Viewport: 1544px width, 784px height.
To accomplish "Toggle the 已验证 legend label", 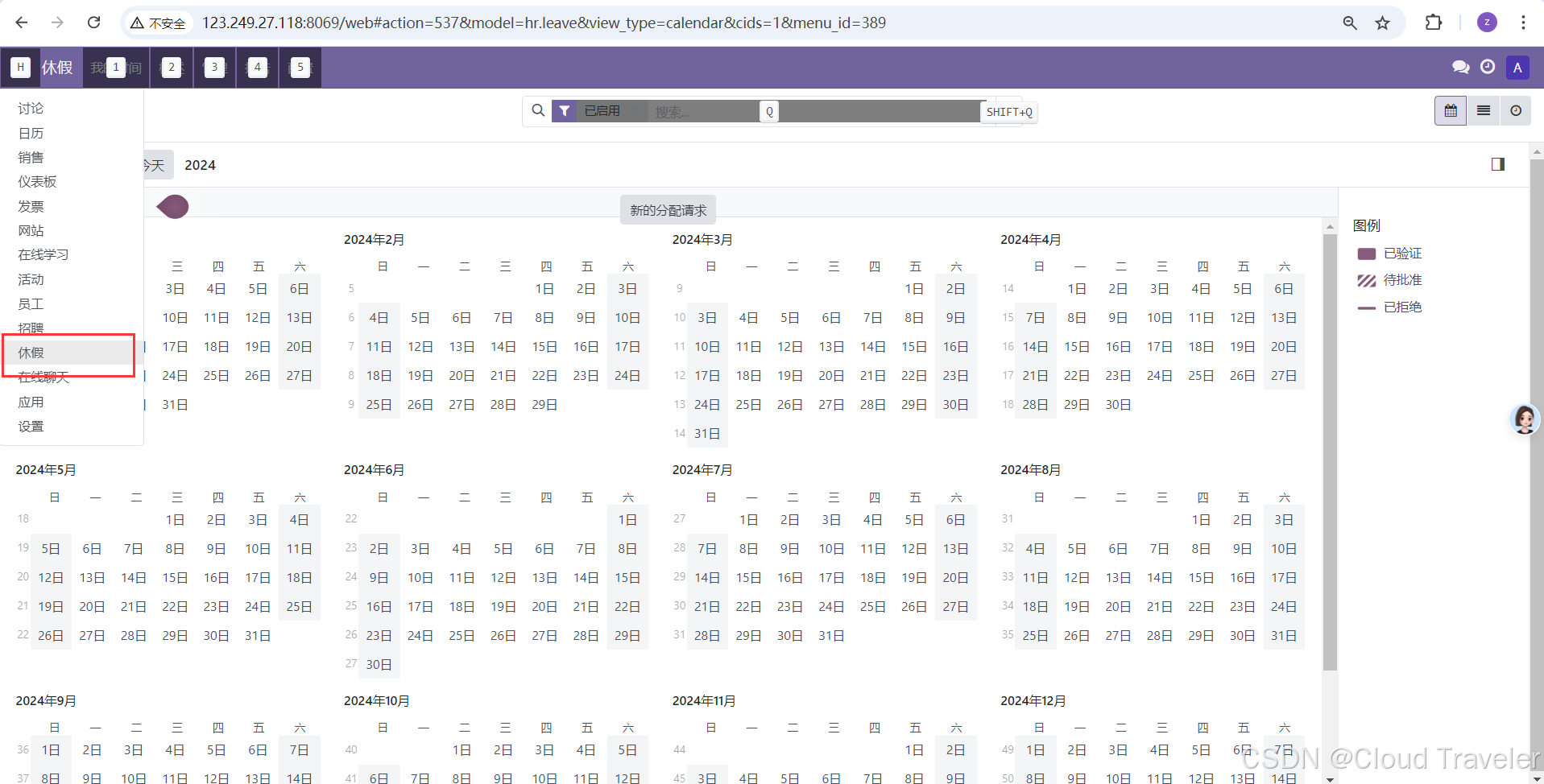I will pyautogui.click(x=1402, y=254).
